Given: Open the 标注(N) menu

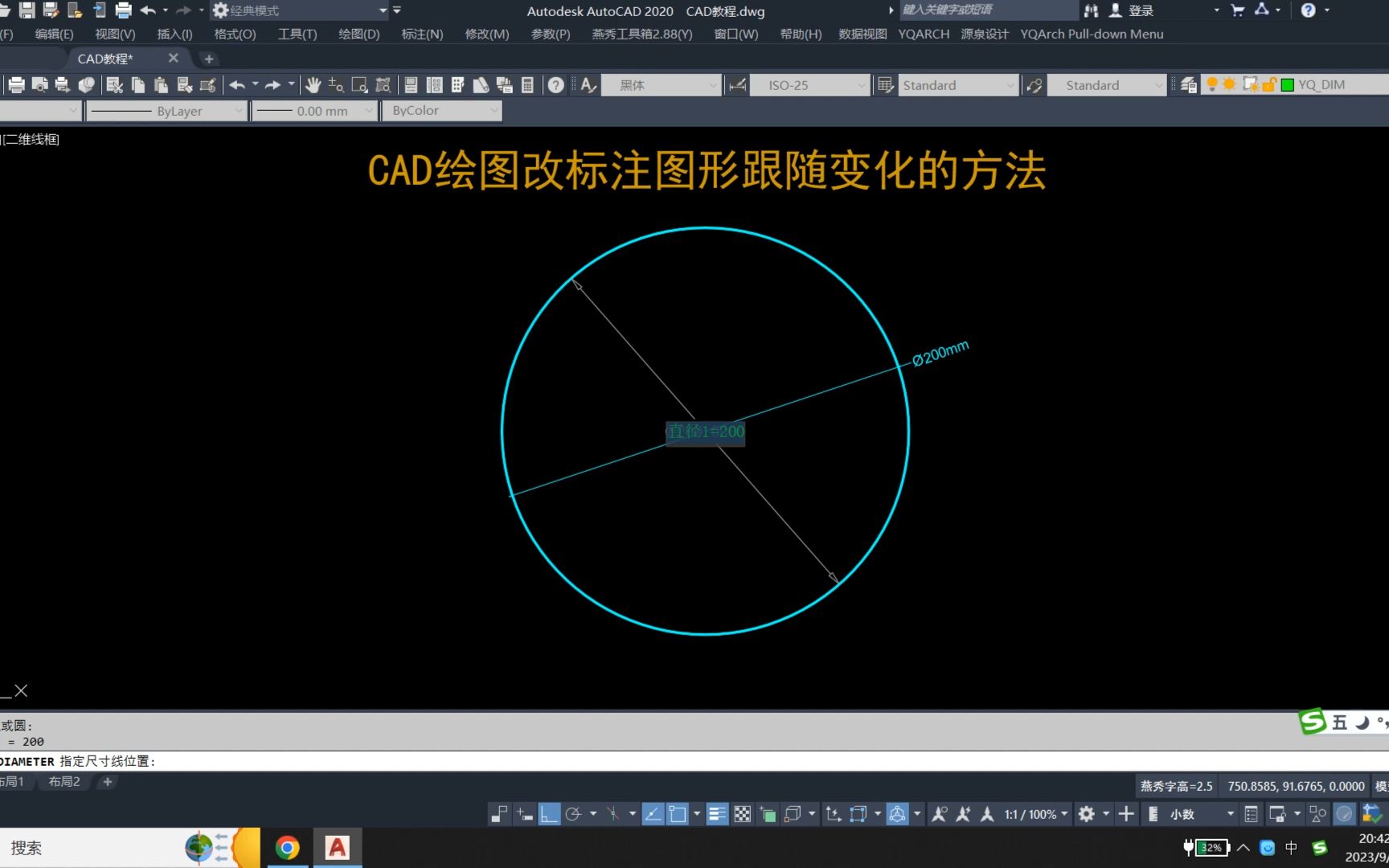Looking at the screenshot, I should point(422,34).
